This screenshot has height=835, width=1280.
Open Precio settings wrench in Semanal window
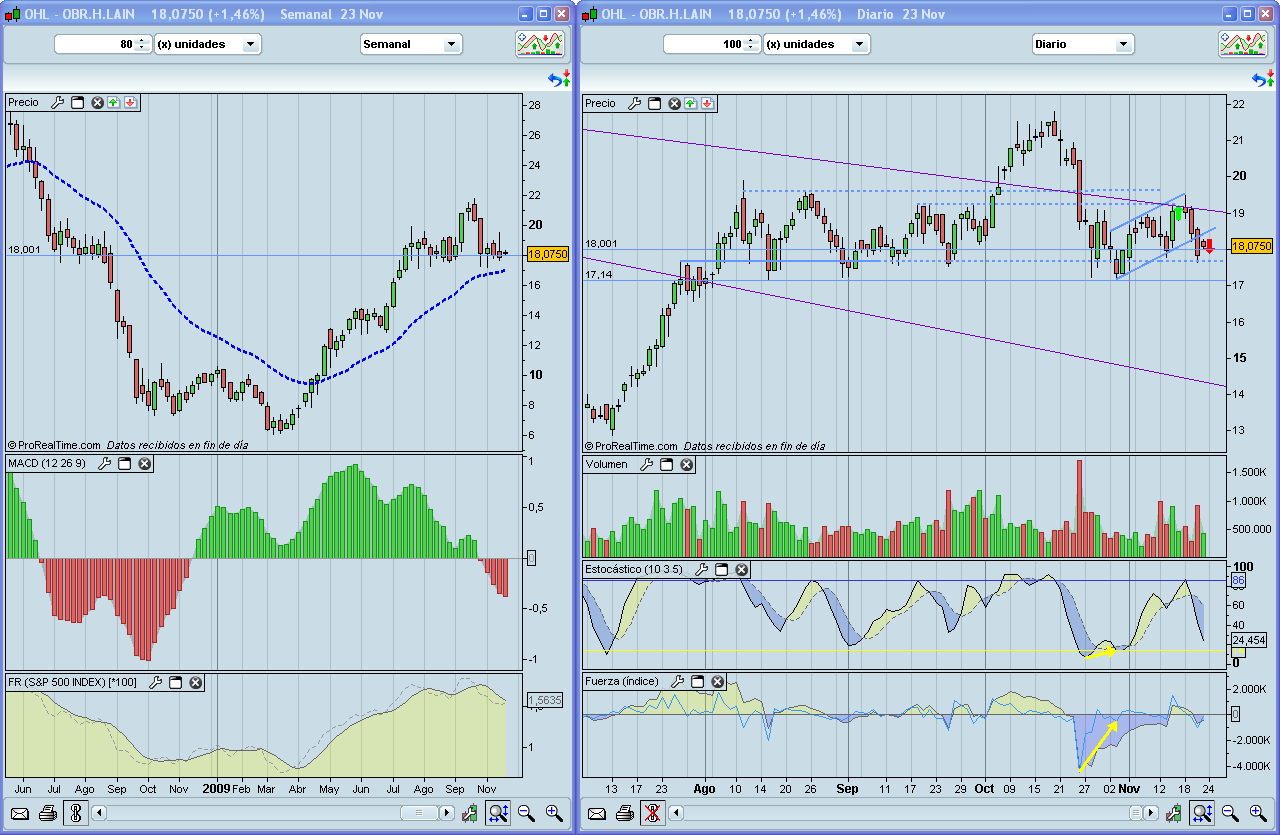click(x=57, y=103)
